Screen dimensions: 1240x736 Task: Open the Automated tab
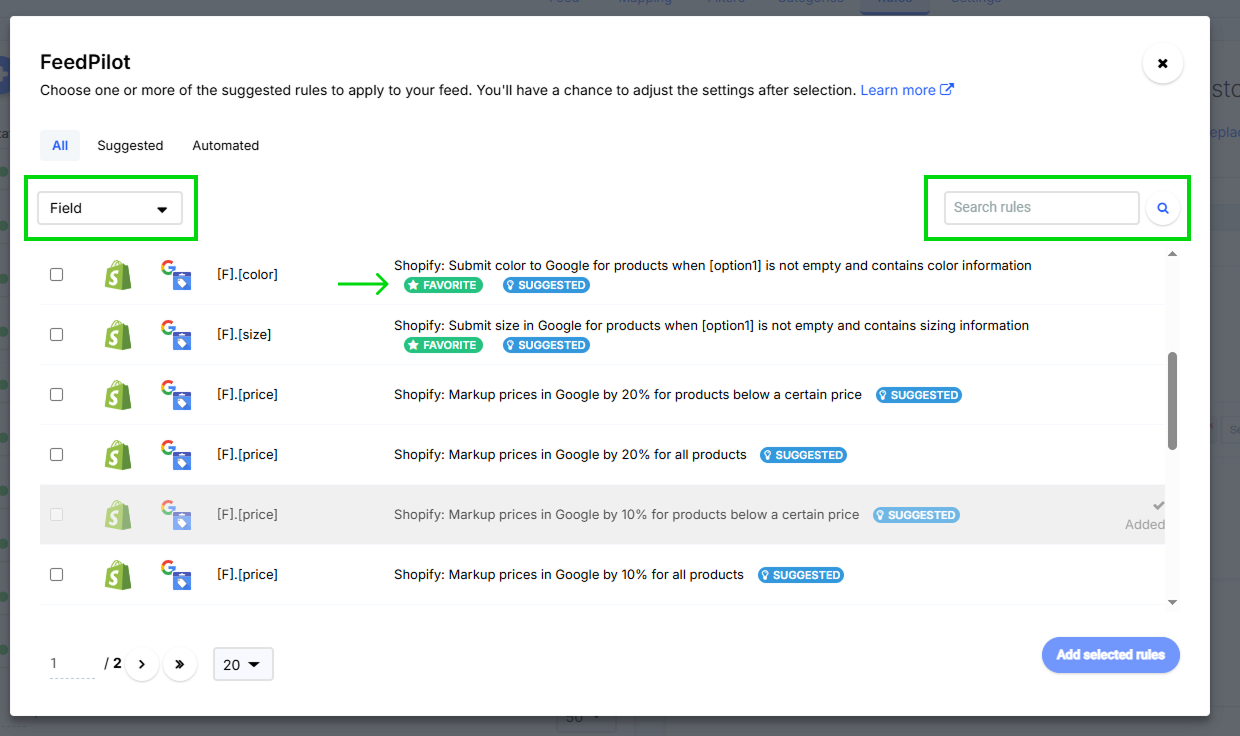(226, 145)
